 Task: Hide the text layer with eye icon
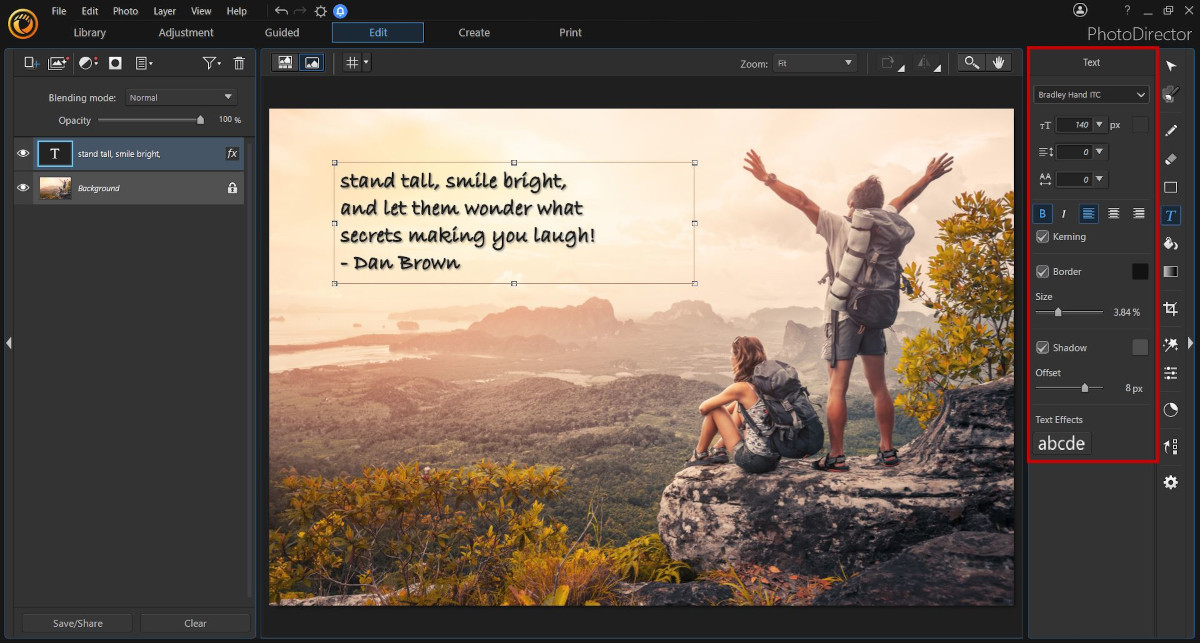pyautogui.click(x=23, y=153)
